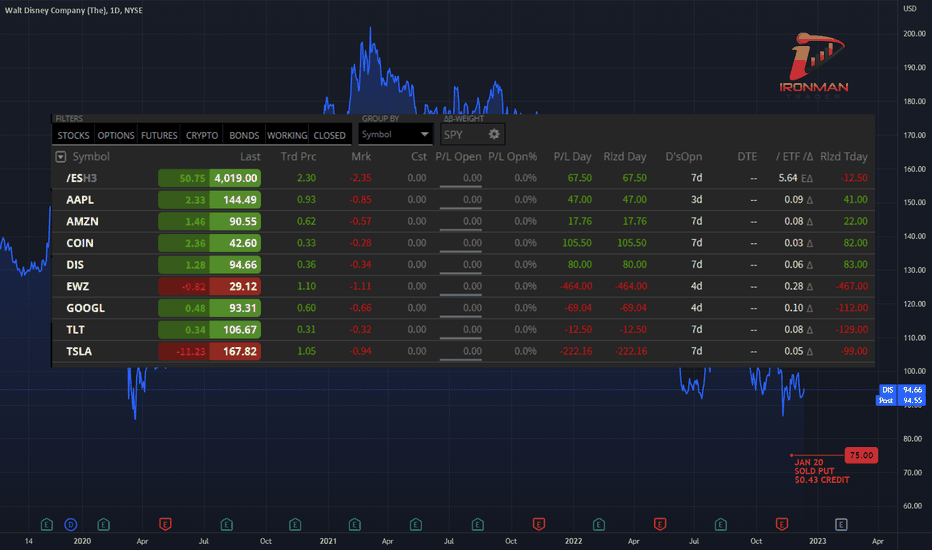This screenshot has width=932, height=550.
Task: Select the EWZ symbol
Action: click(77, 287)
